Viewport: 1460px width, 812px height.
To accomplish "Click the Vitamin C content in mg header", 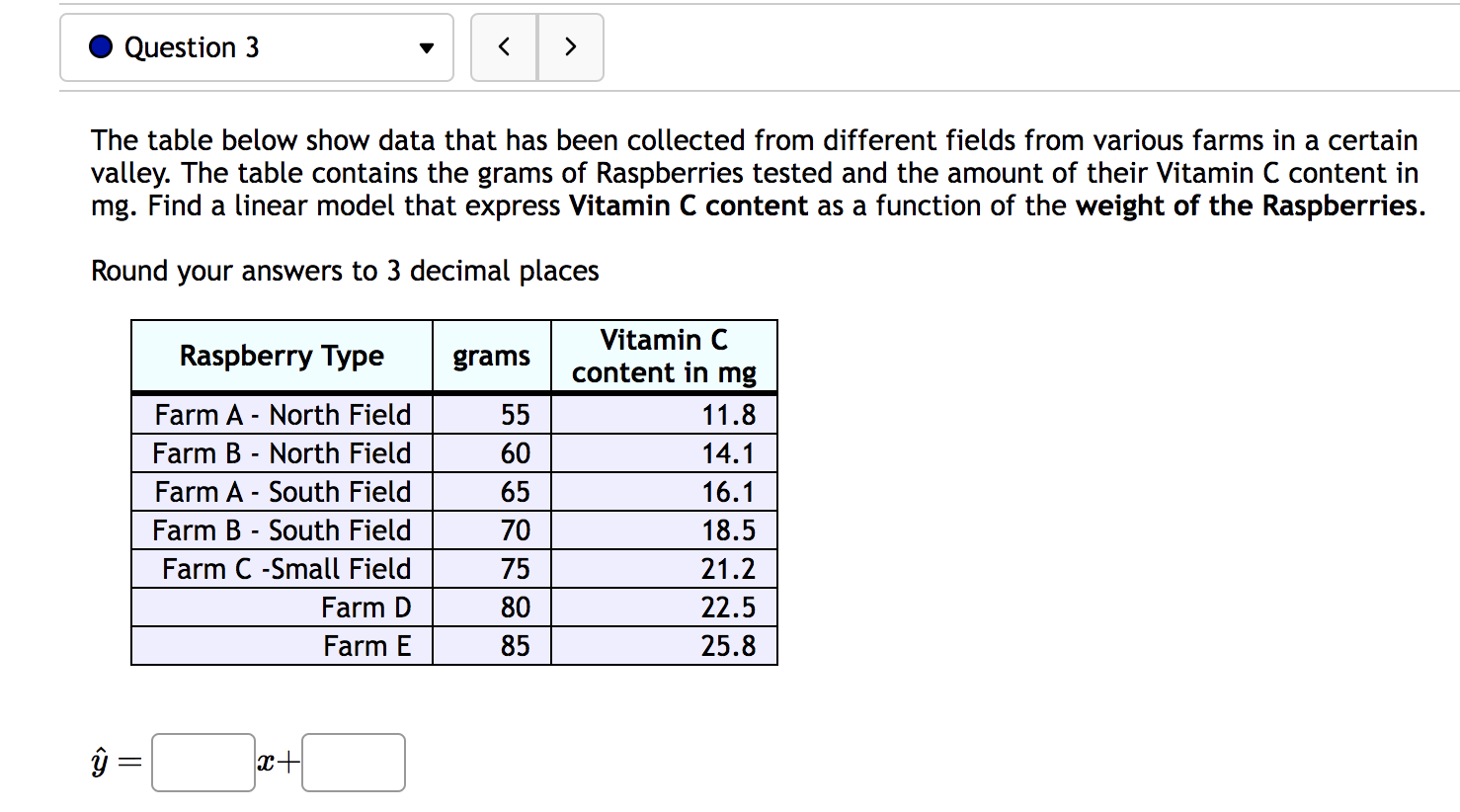I will coord(664,356).
